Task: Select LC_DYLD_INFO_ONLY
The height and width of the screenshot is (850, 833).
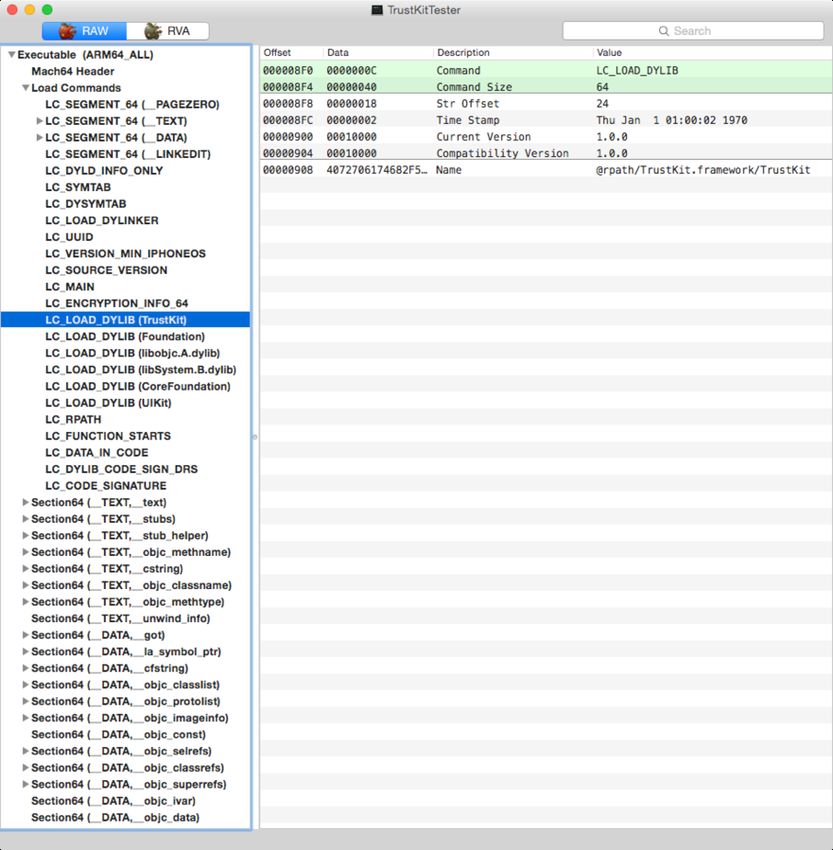Action: [x=104, y=171]
